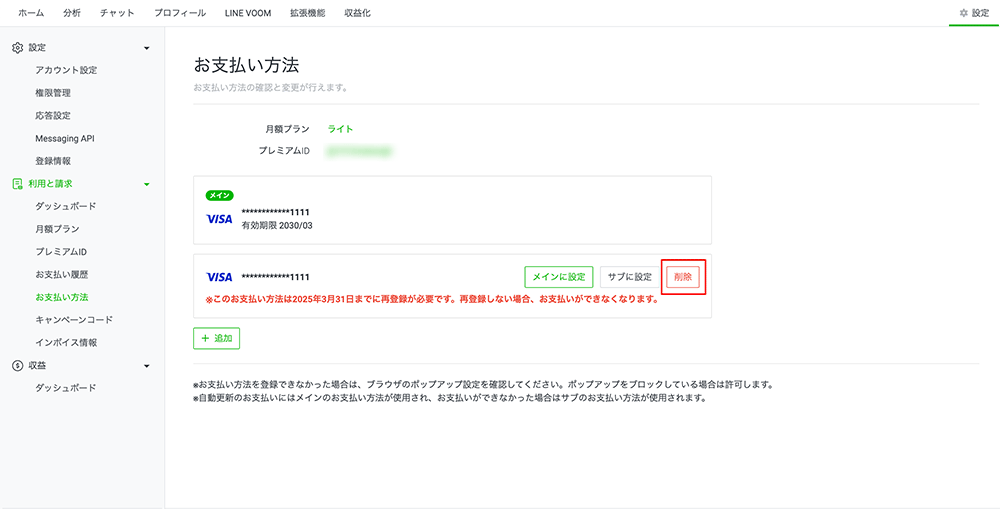The height and width of the screenshot is (509, 1000).
Task: Add a payment method with 追加 button
Action: click(x=216, y=338)
